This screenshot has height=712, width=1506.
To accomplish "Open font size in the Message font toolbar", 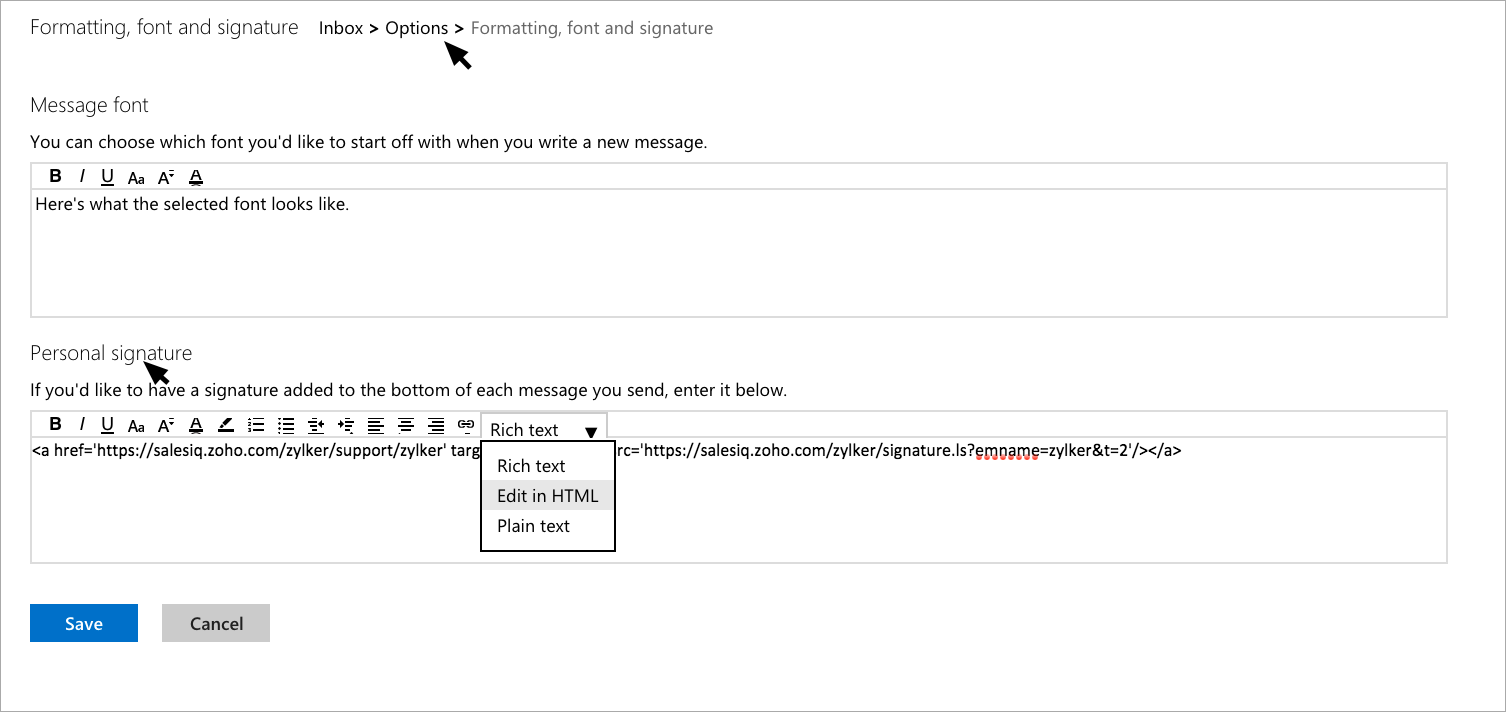I will [166, 178].
